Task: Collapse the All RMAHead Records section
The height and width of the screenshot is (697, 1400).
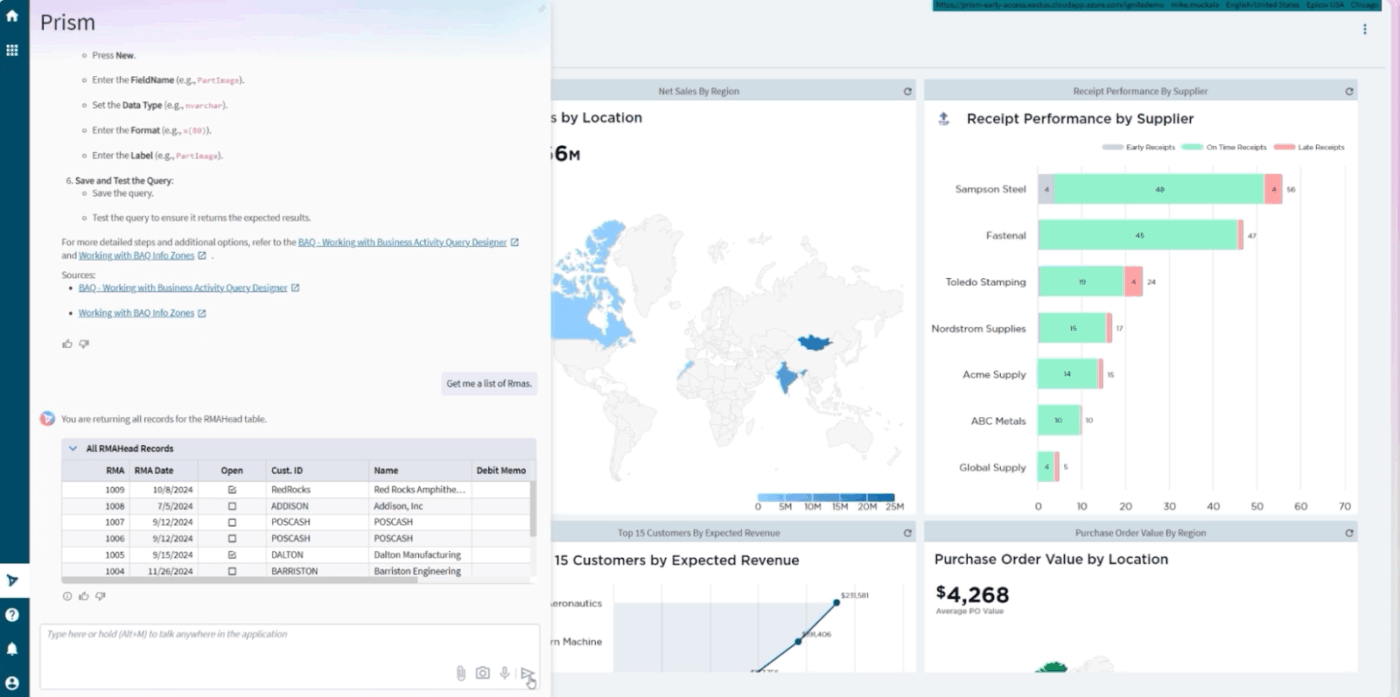Action: [73, 449]
